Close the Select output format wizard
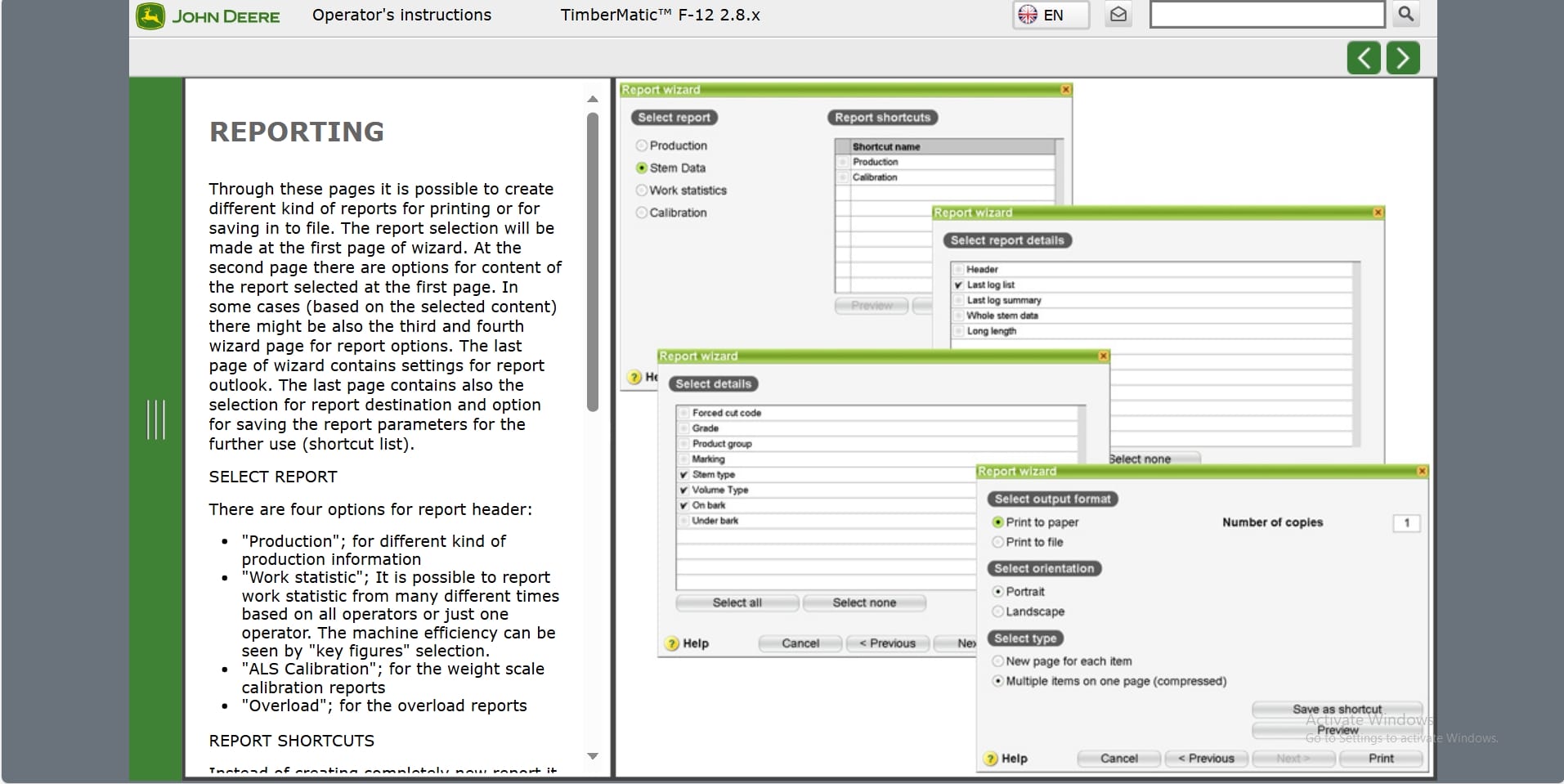 tap(1422, 472)
